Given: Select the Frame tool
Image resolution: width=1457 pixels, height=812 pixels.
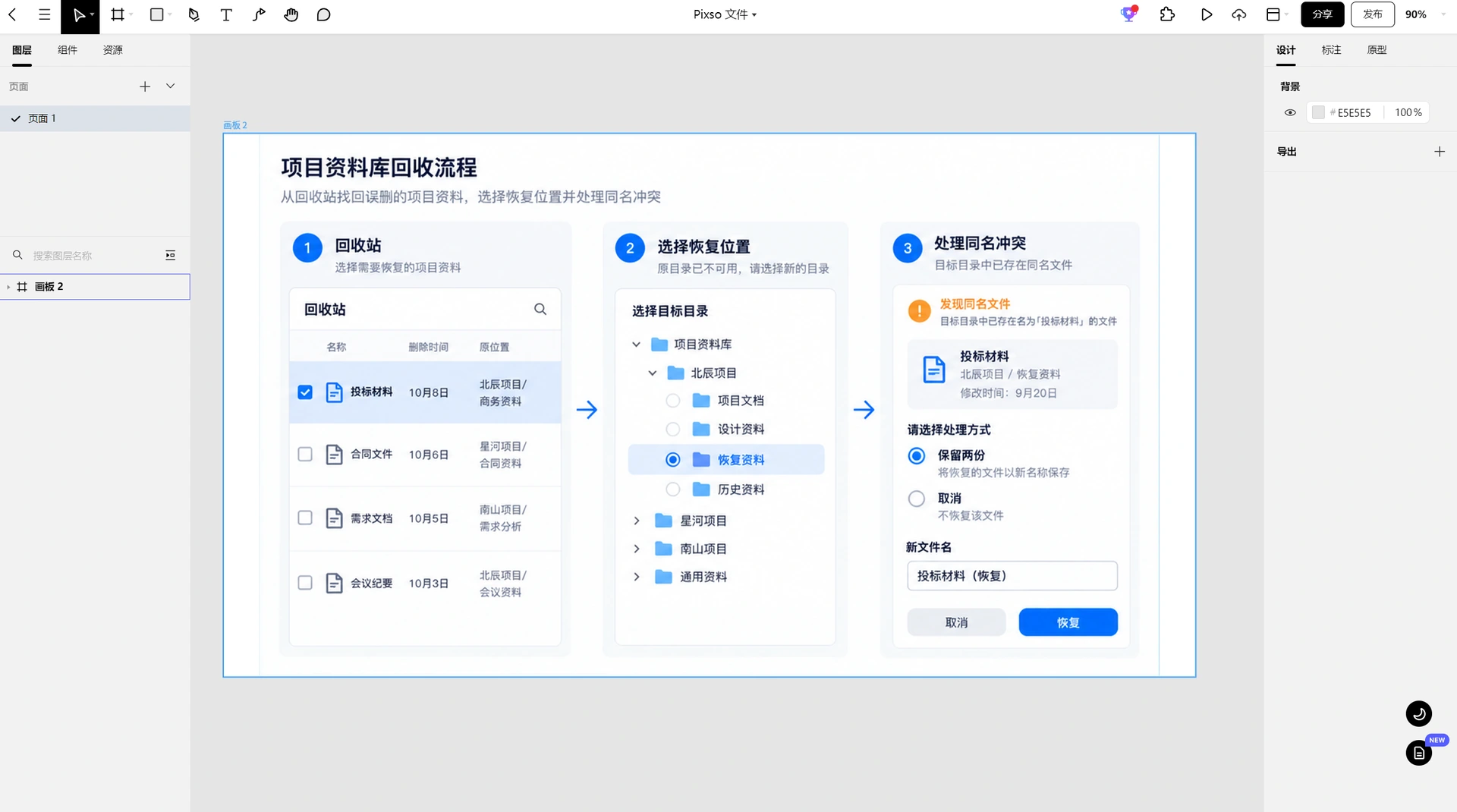Looking at the screenshot, I should tap(118, 14).
